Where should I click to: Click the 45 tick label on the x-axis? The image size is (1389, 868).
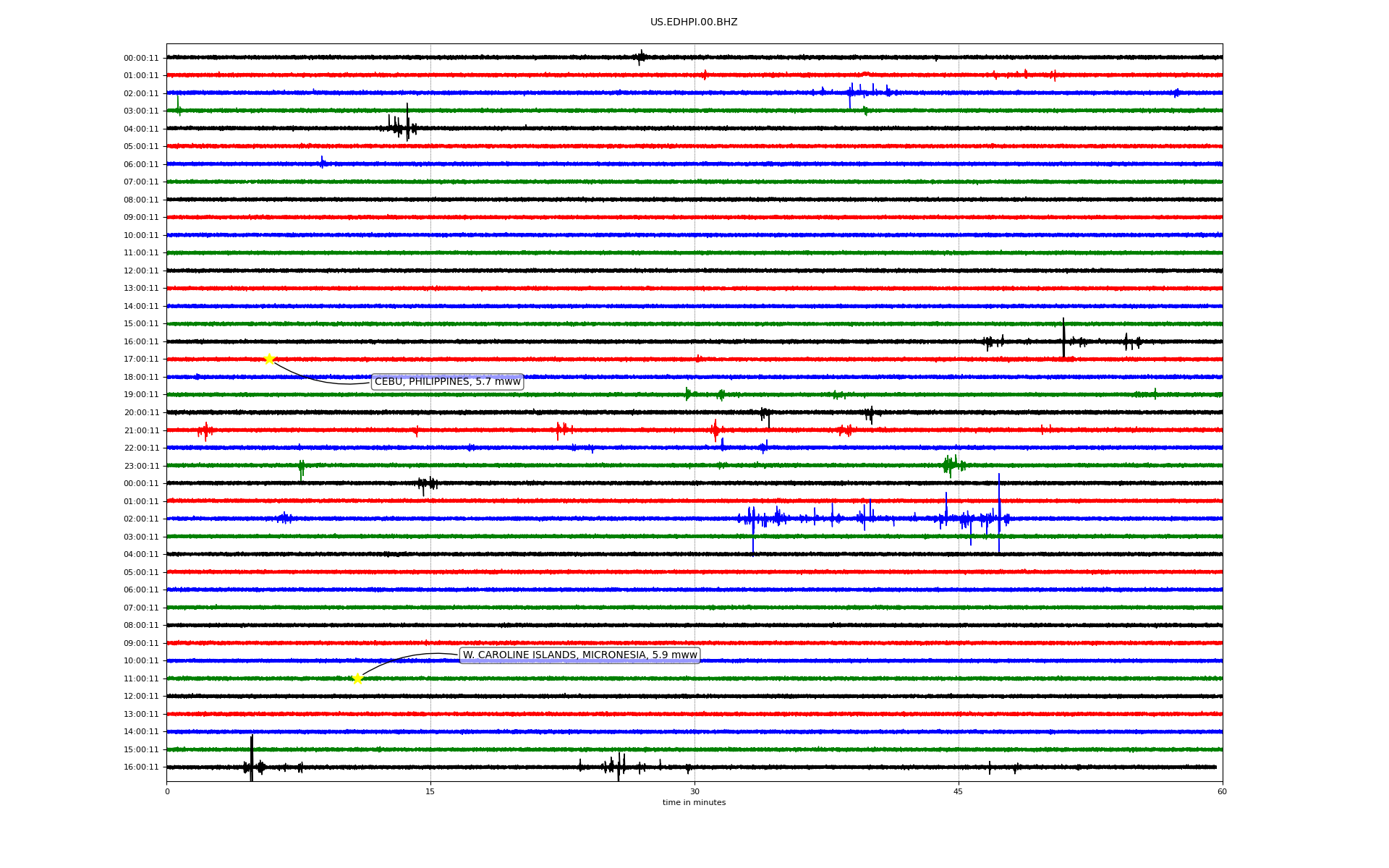(958, 792)
